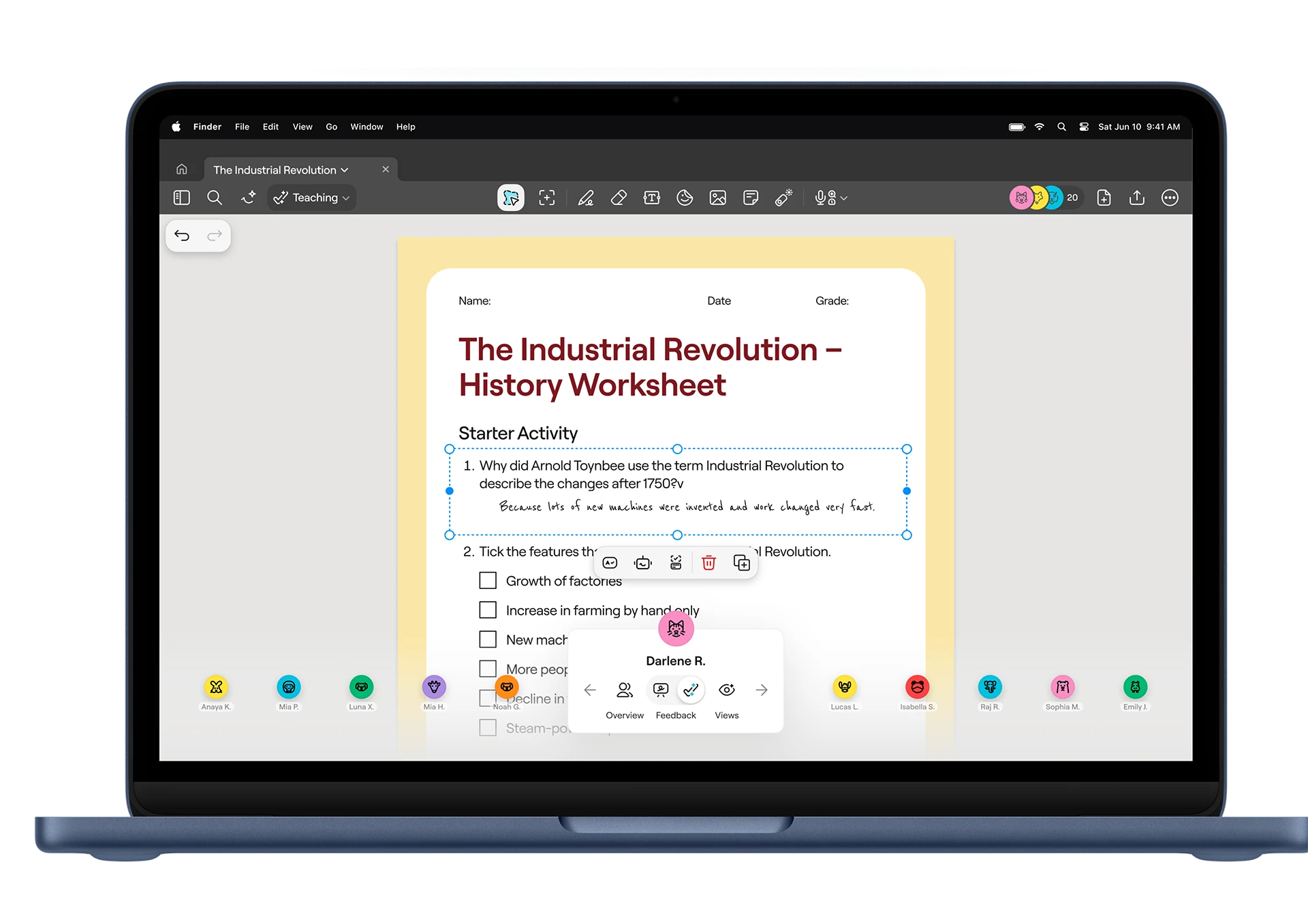Tick the Steam-power checkbox
The width and height of the screenshot is (1308, 924).
pyautogui.click(x=488, y=727)
